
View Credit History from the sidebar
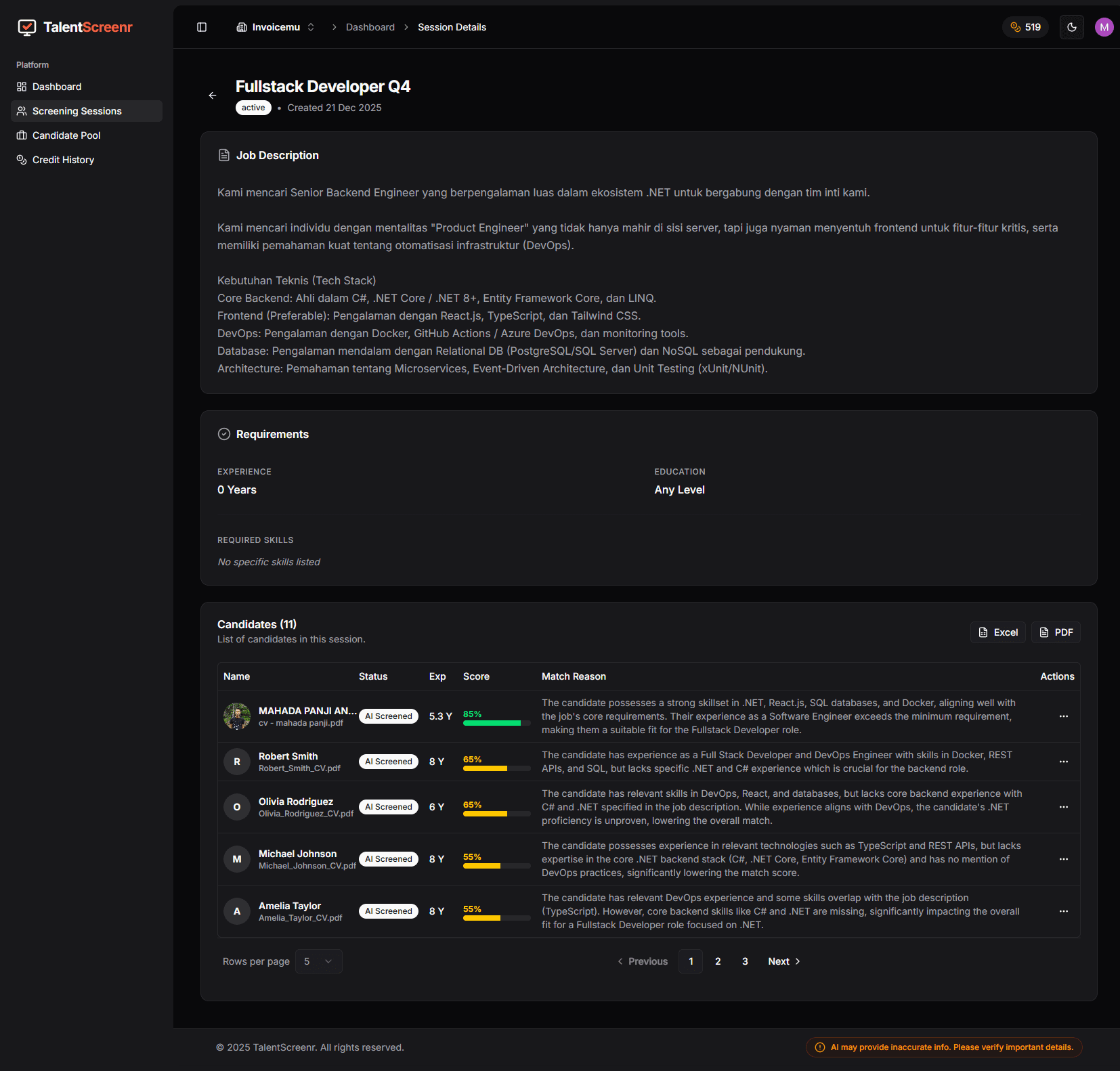(x=63, y=159)
